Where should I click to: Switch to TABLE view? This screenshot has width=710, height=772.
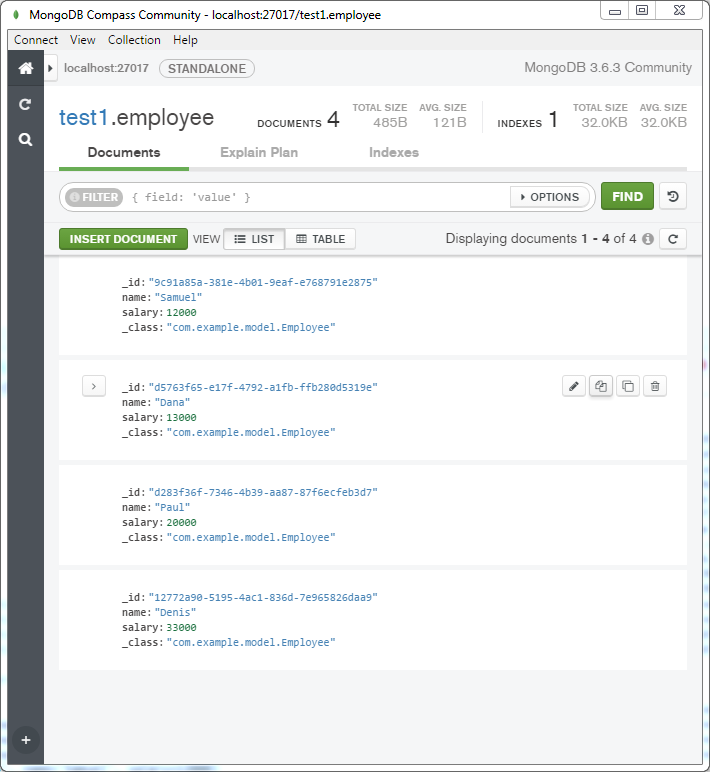tap(321, 239)
